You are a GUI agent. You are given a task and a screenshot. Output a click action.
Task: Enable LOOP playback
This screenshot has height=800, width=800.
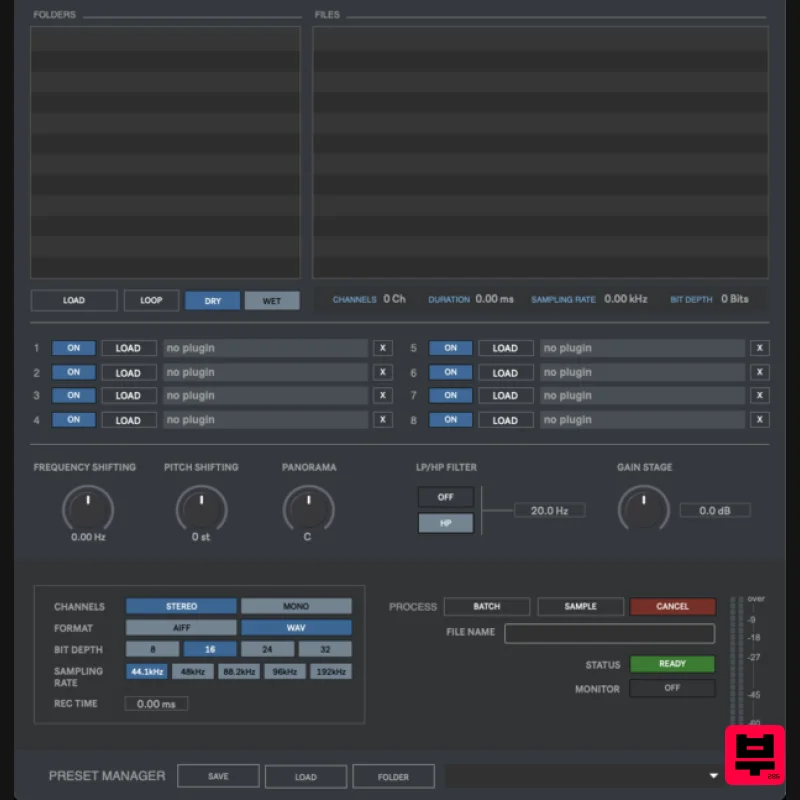(x=151, y=300)
